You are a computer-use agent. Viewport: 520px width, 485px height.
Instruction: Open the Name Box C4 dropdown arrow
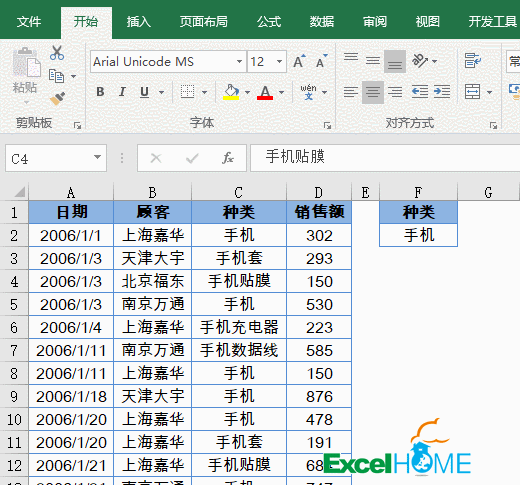97,157
